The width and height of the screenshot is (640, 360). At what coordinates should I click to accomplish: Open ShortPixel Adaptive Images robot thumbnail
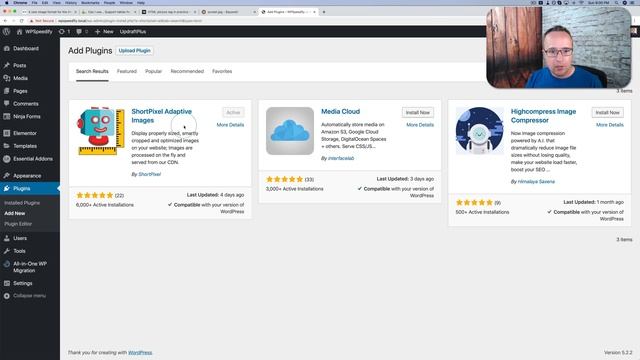[100, 131]
